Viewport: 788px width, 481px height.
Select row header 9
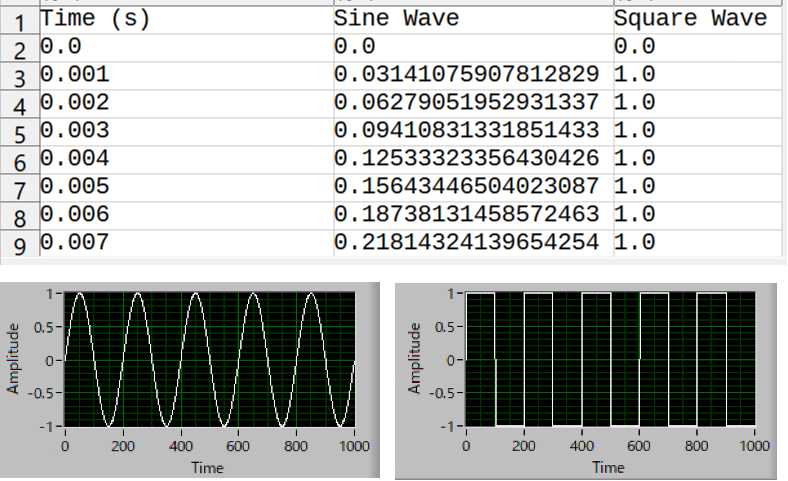20,245
